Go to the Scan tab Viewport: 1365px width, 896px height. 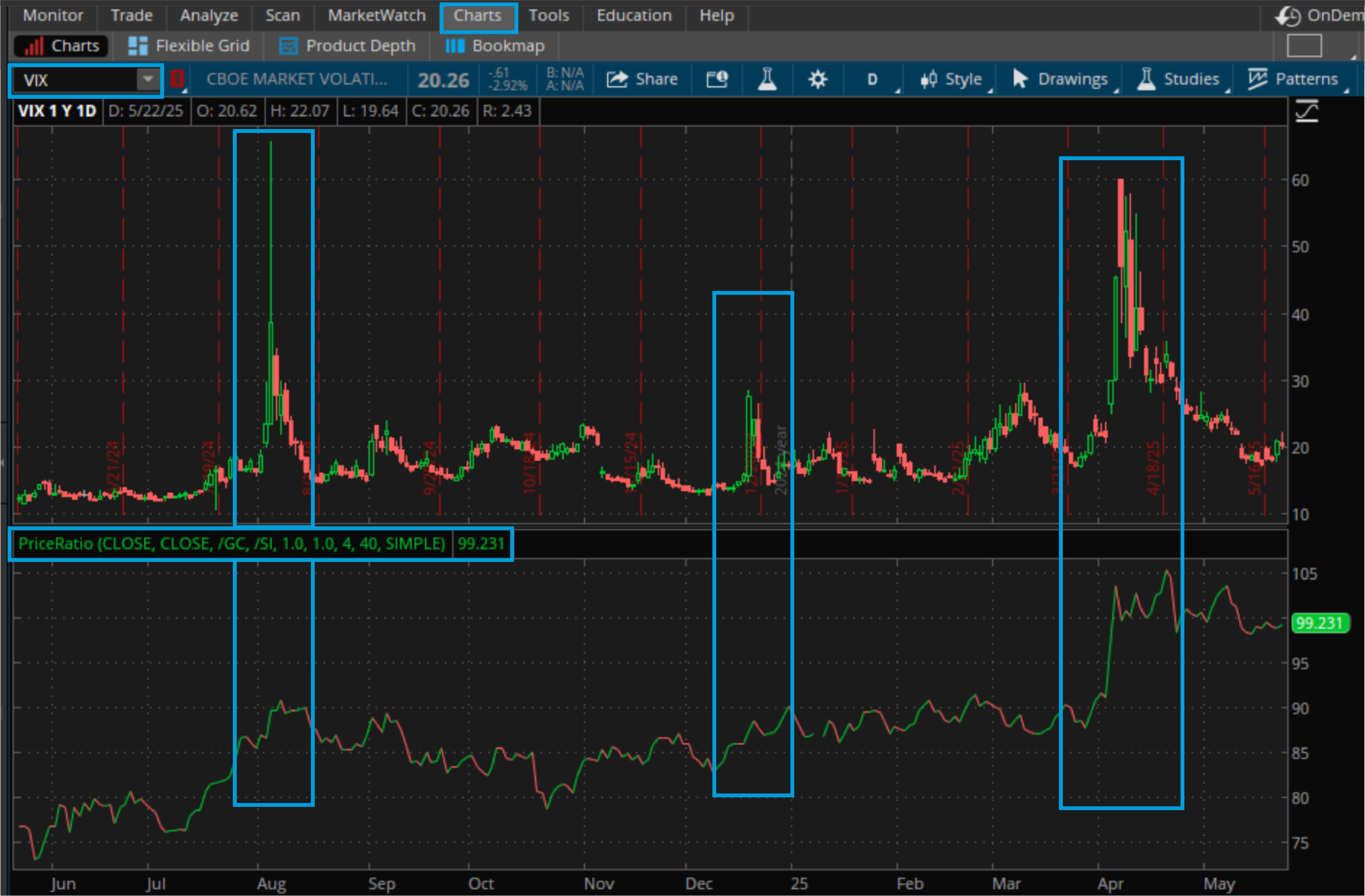pos(282,15)
